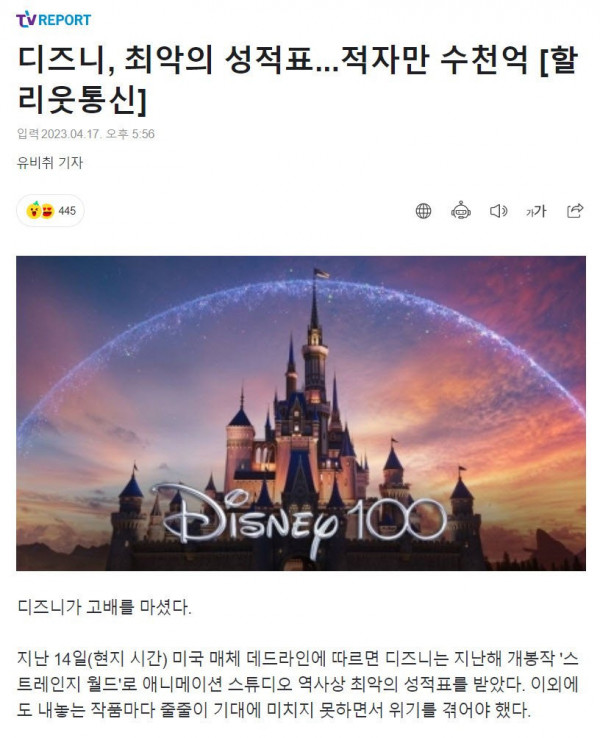Click the heart-eyes reaction emoji
The width and height of the screenshot is (600, 738).
click(x=47, y=211)
